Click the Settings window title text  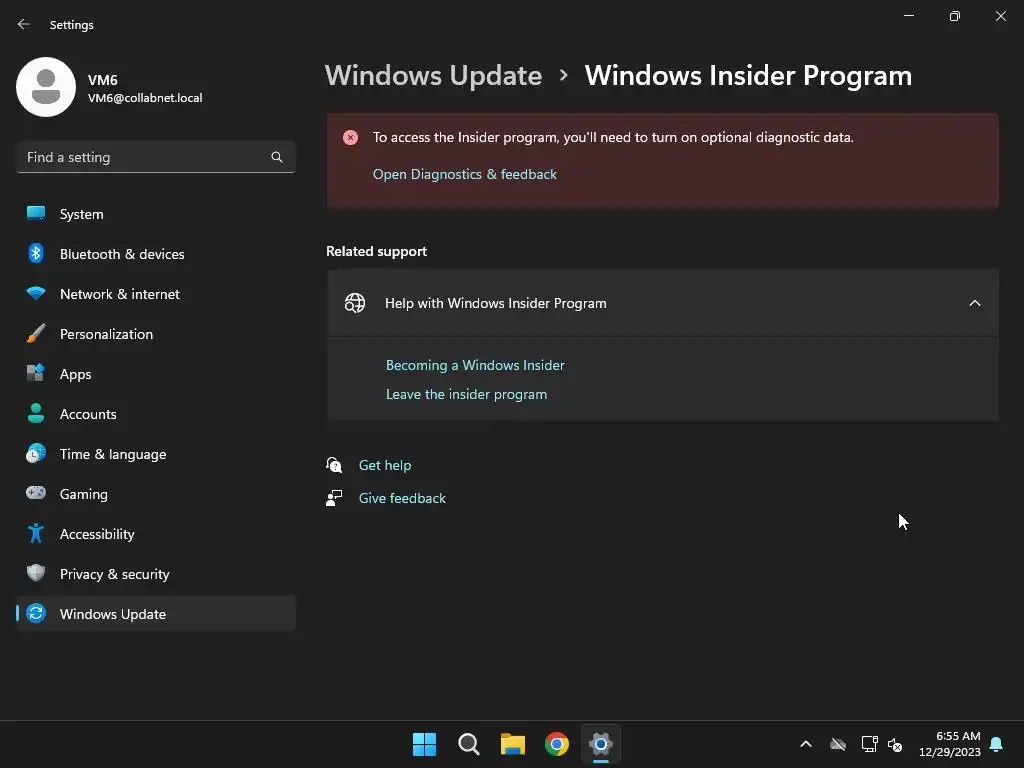pos(72,25)
